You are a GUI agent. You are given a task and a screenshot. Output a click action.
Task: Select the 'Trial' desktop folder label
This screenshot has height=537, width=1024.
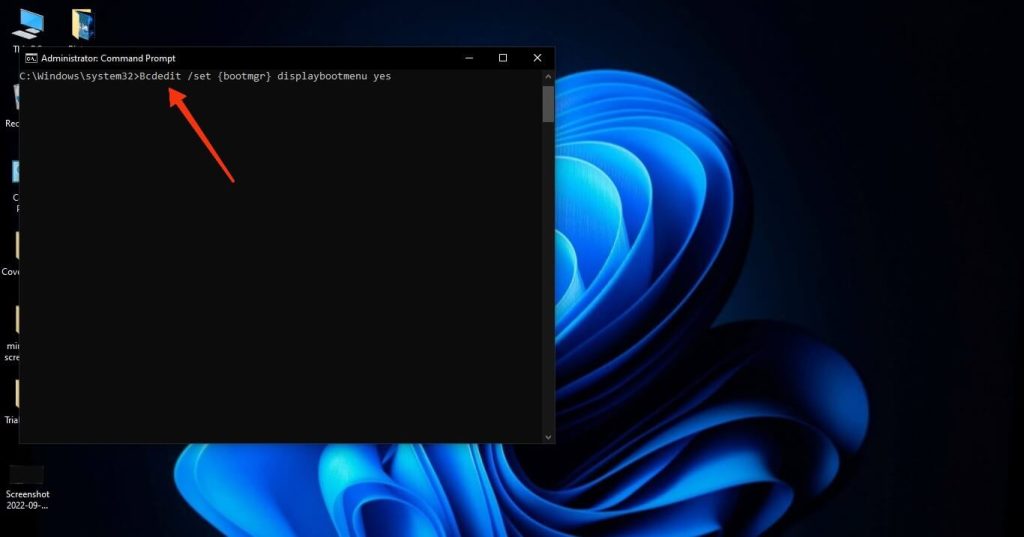point(12,420)
